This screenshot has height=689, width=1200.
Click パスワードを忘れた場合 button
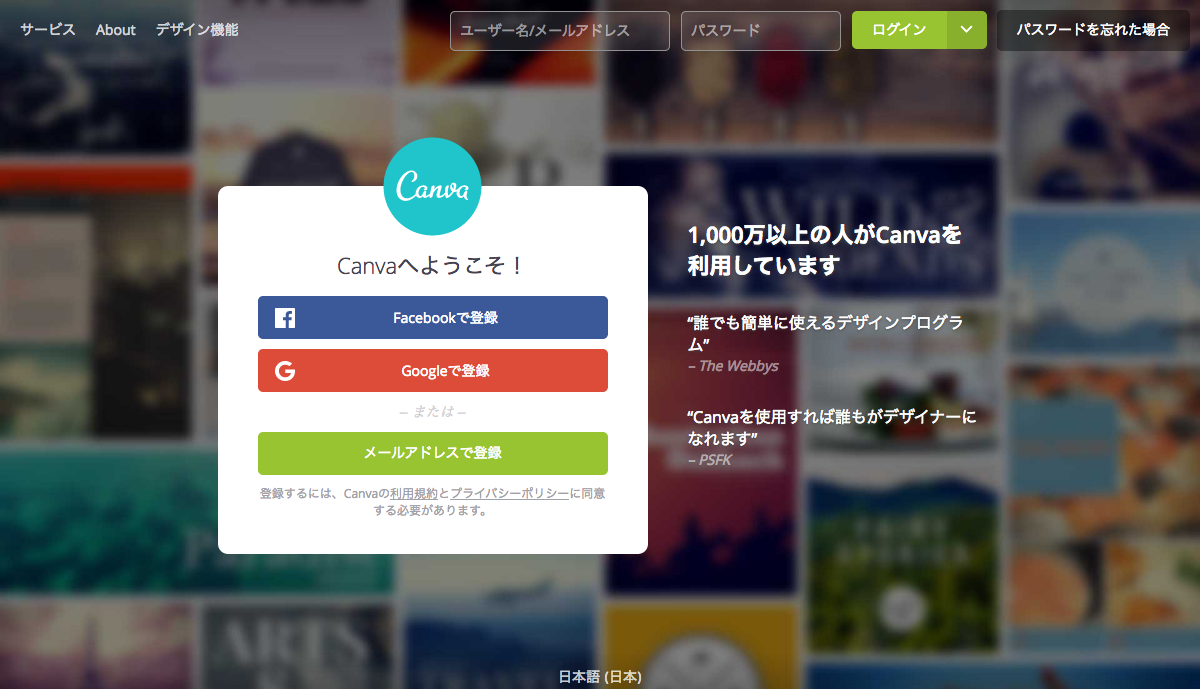(x=1093, y=30)
